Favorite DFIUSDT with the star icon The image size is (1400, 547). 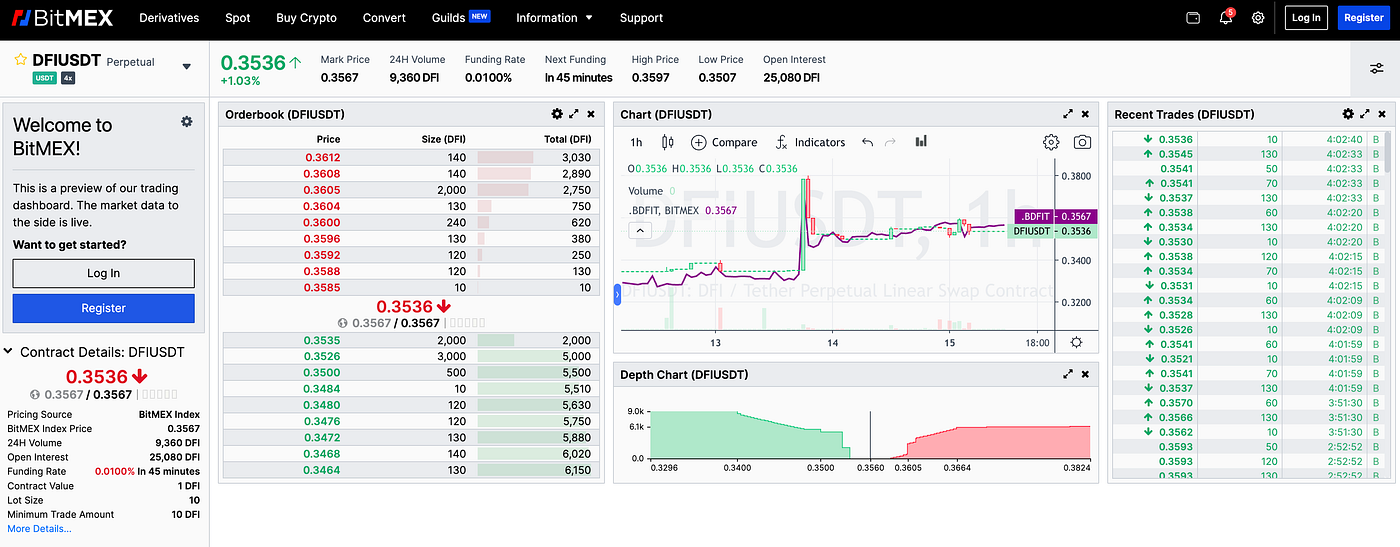pyautogui.click(x=20, y=60)
